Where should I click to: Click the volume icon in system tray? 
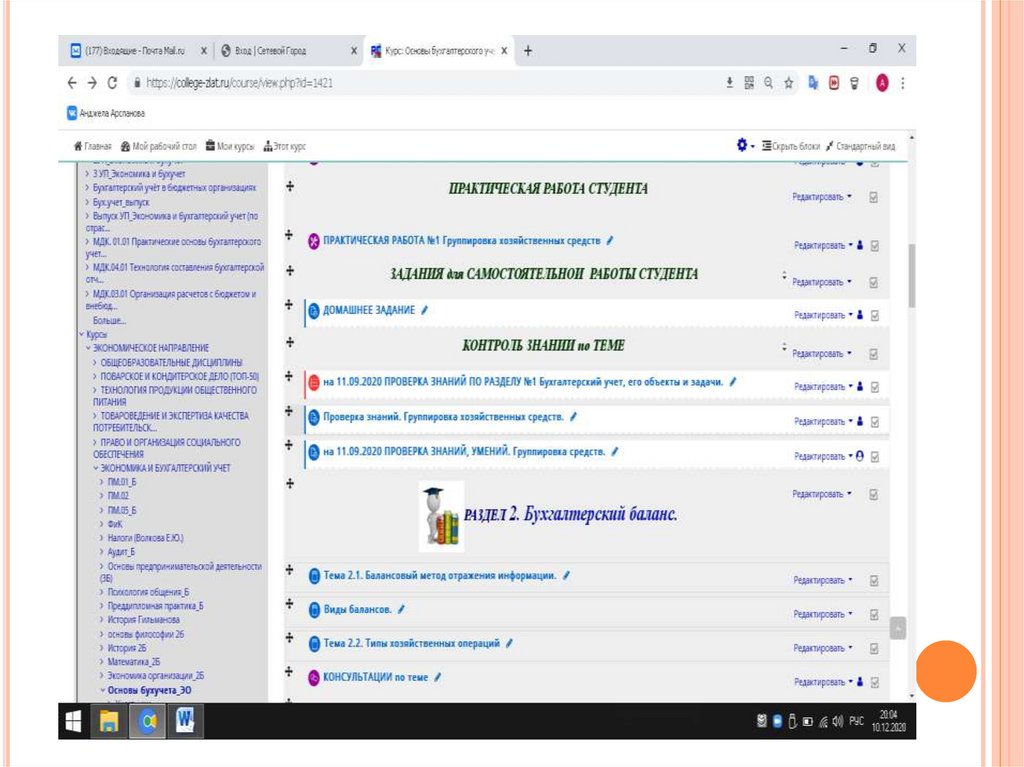tap(838, 721)
